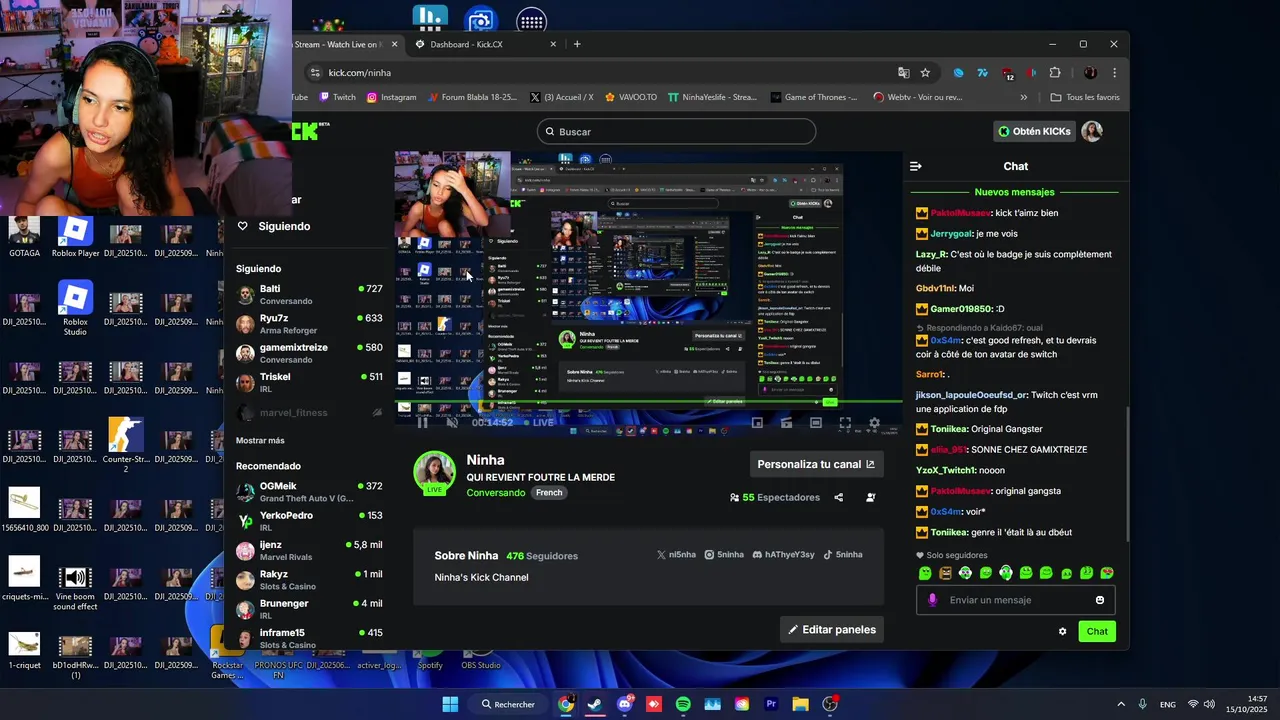
Task: Open Instagram bookmark
Action: coord(391,97)
